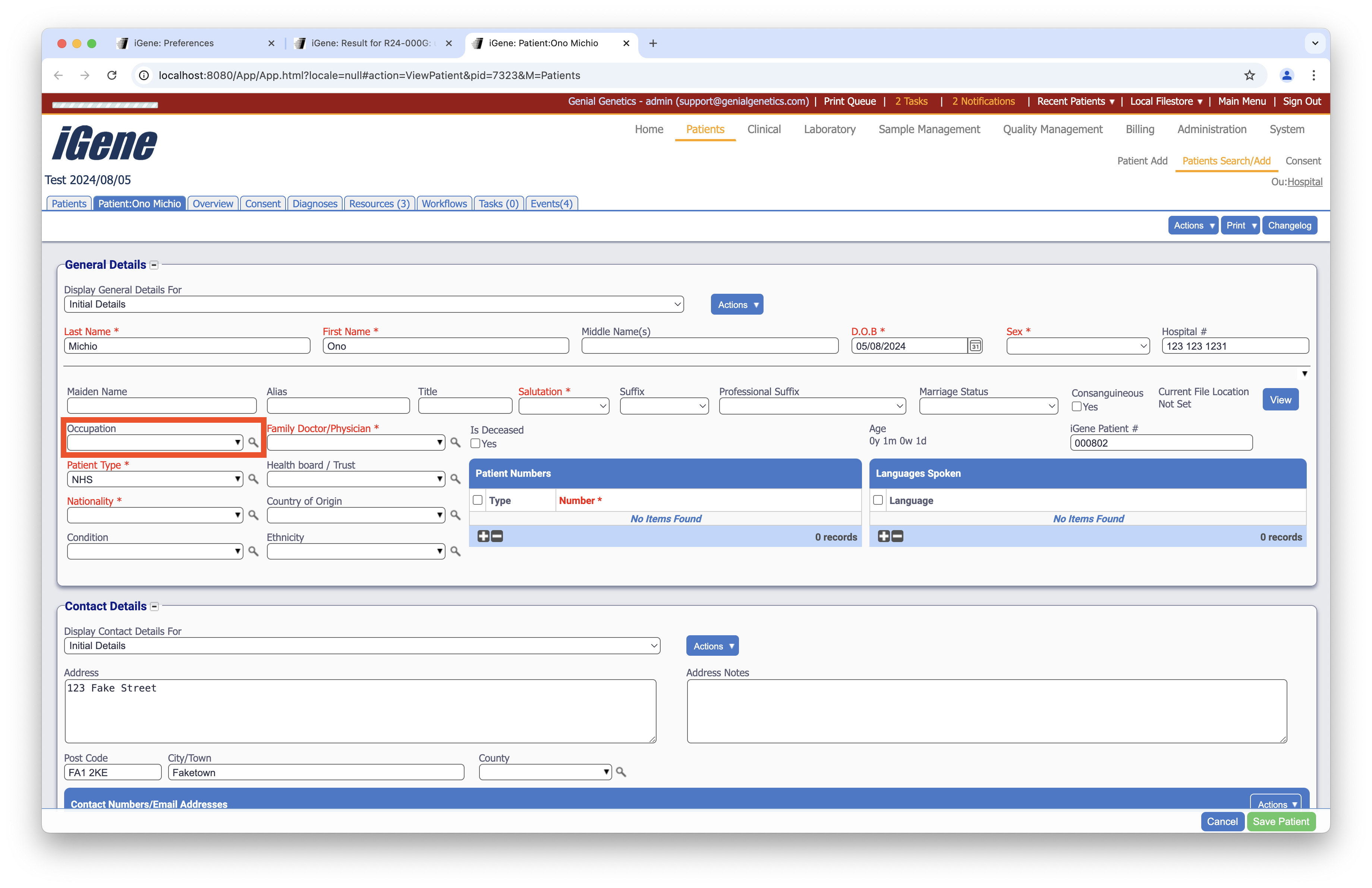Click the Nationality search magnifier icon
The width and height of the screenshot is (1372, 888).
pyautogui.click(x=253, y=515)
